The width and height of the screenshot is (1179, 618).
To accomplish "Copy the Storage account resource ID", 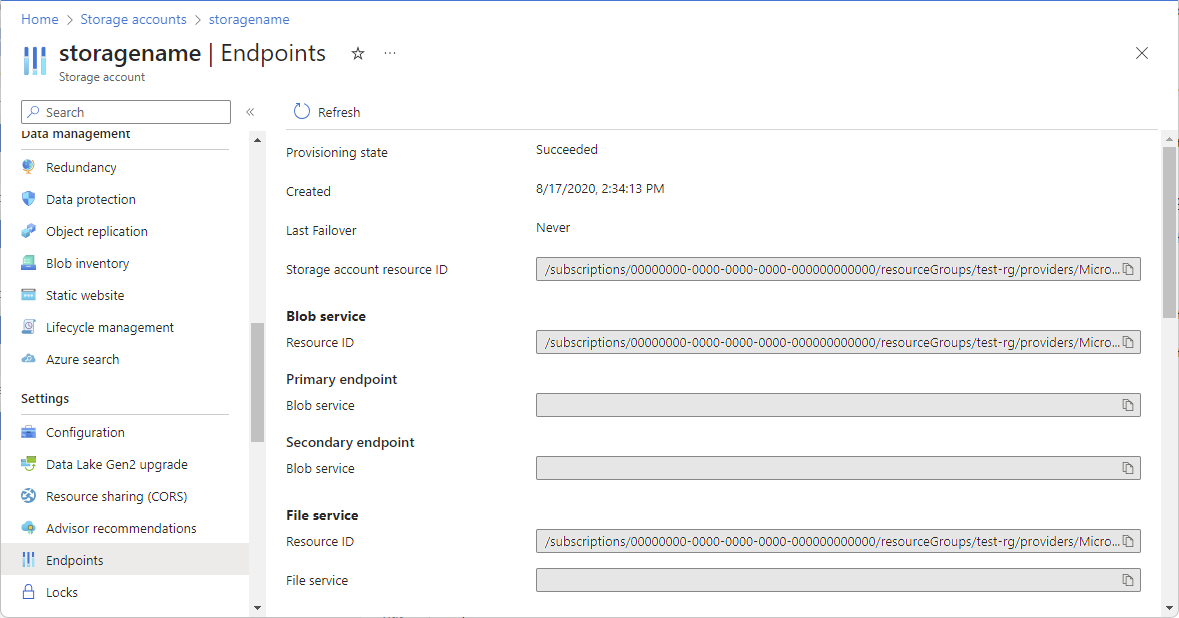I will tap(1127, 269).
